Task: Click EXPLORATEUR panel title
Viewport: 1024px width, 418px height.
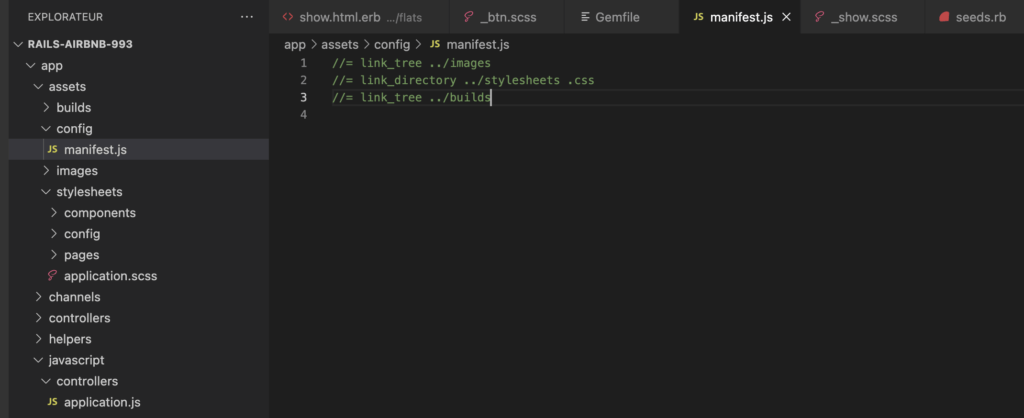Action: pos(65,17)
